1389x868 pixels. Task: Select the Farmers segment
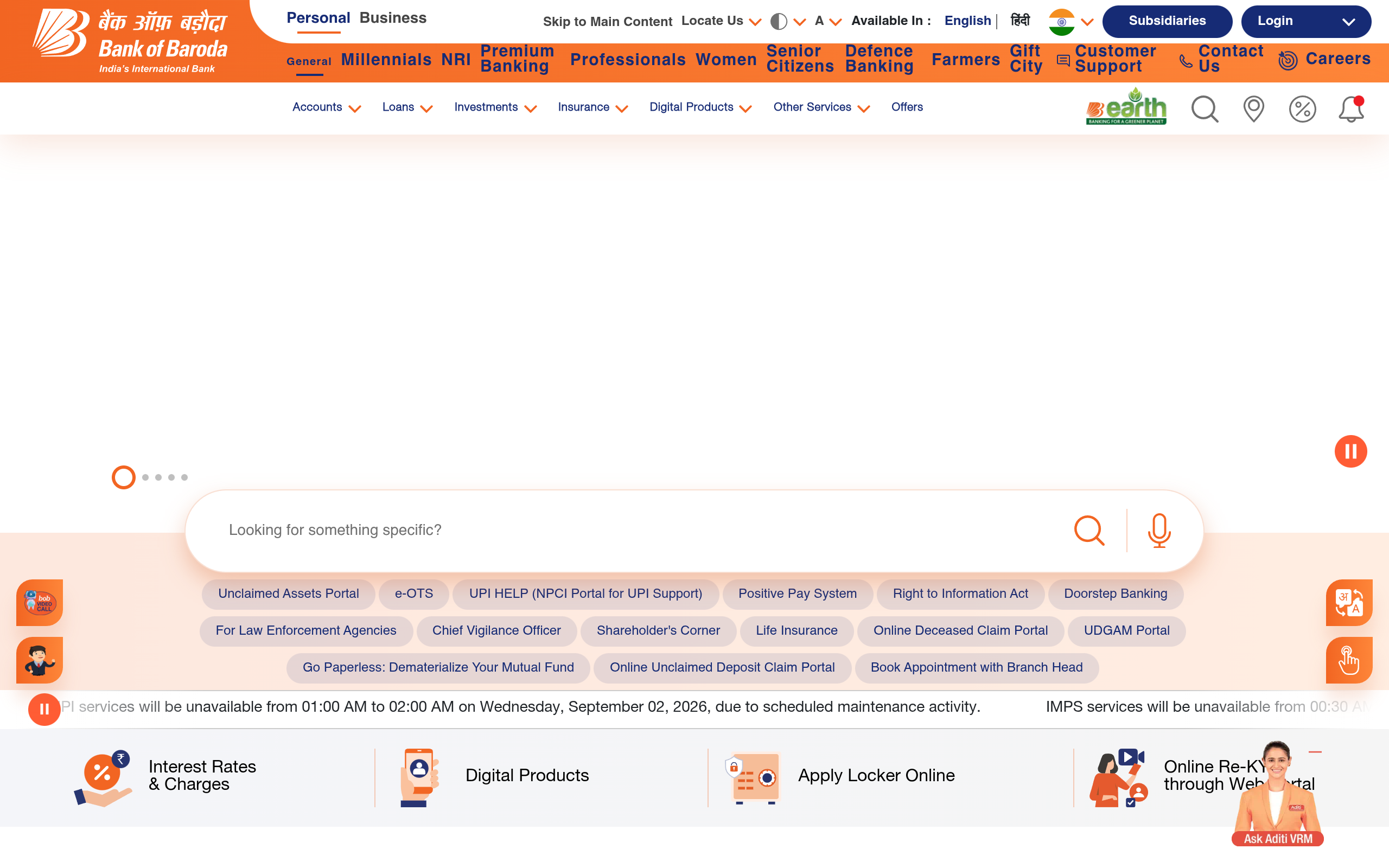(965, 59)
